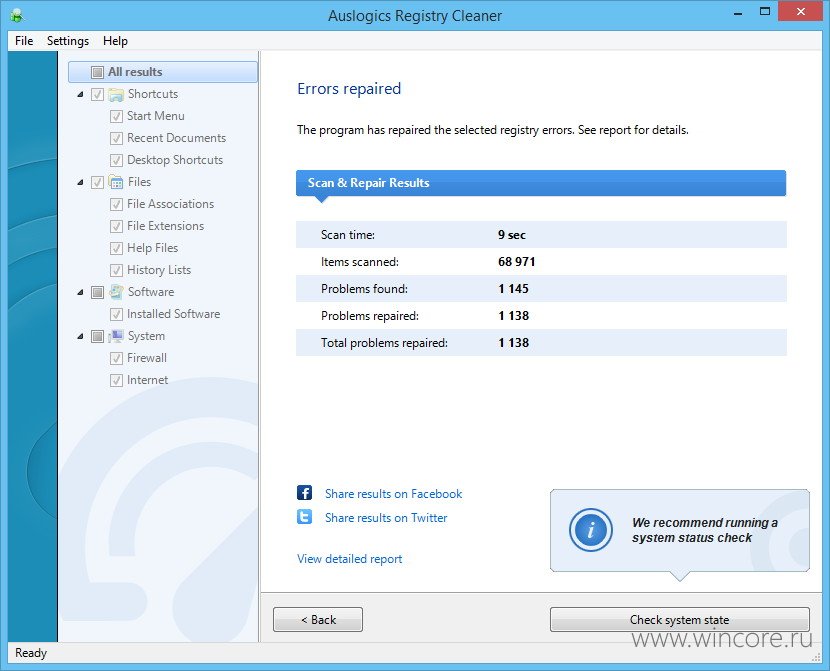Uncheck the History Lists checkbox
The height and width of the screenshot is (671, 830).
click(x=116, y=270)
